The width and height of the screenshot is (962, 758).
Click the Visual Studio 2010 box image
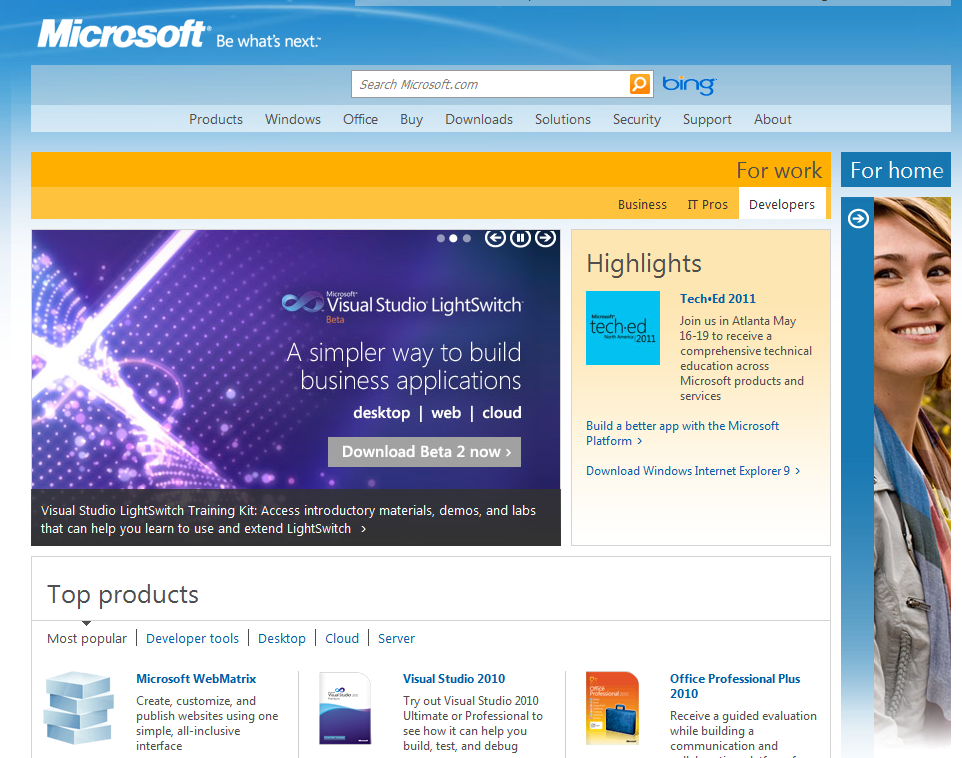[345, 708]
